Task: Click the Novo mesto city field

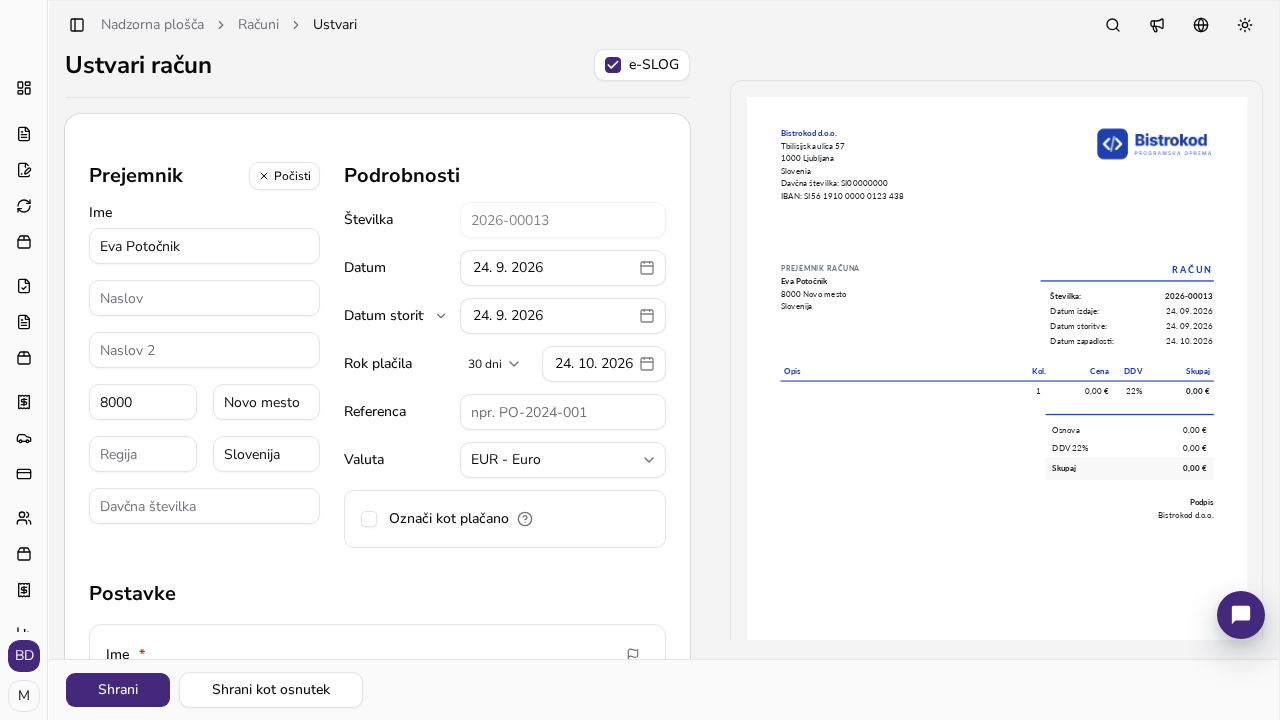Action: [266, 402]
